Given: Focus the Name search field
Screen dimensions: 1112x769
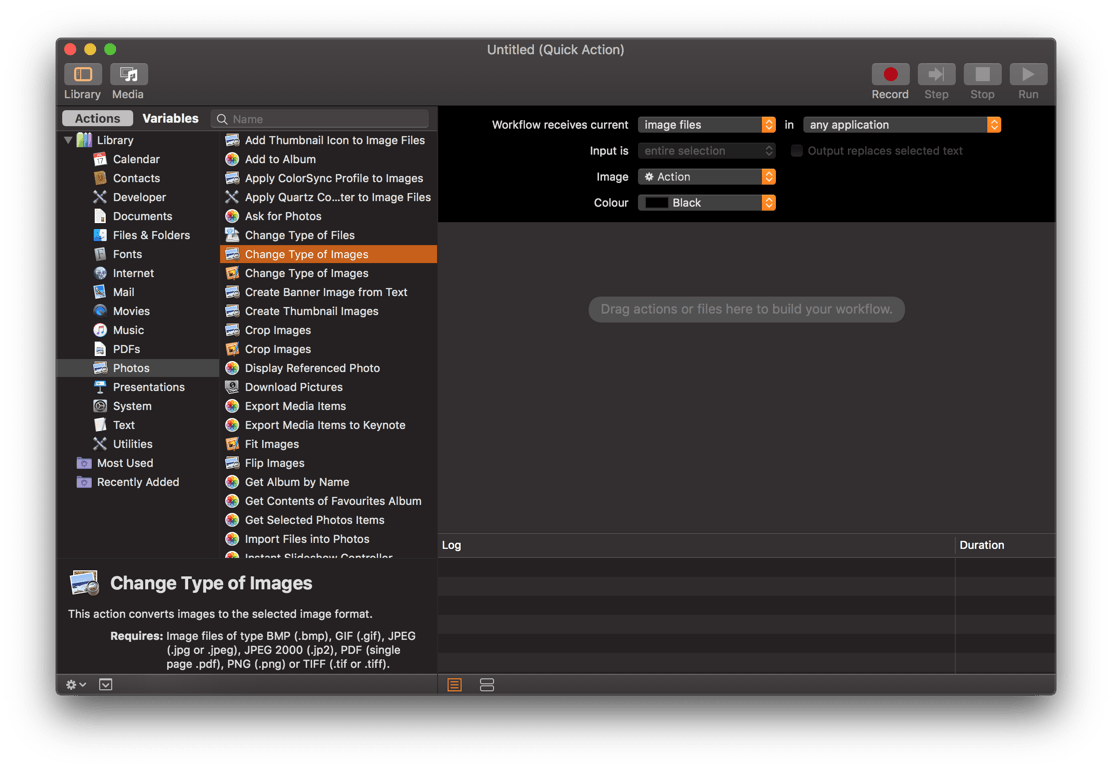Looking at the screenshot, I should click(320, 118).
